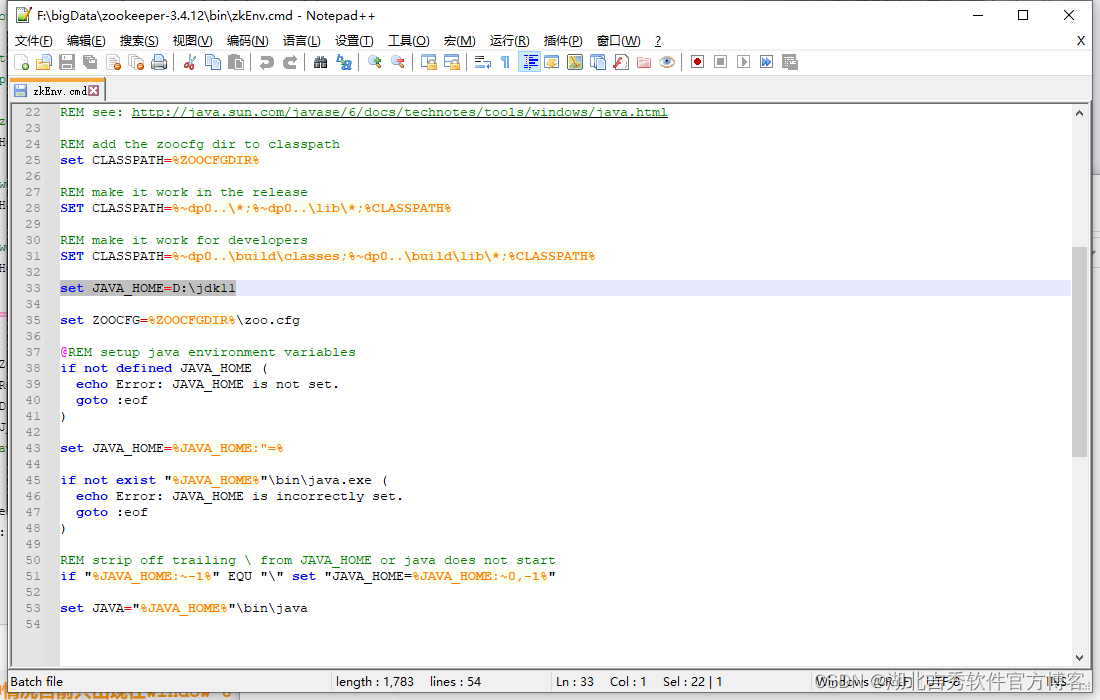Click the 'set JAVA_HOME=D:\jdk11' line
The width and height of the screenshot is (1100, 700).
tap(148, 288)
